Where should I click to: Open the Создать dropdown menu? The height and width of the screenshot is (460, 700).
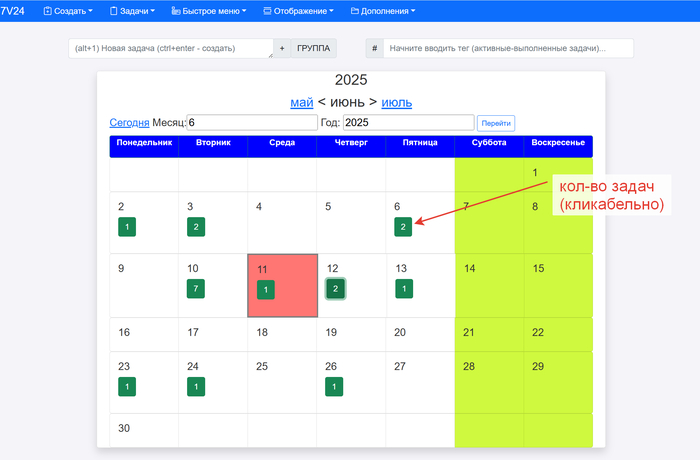68,11
